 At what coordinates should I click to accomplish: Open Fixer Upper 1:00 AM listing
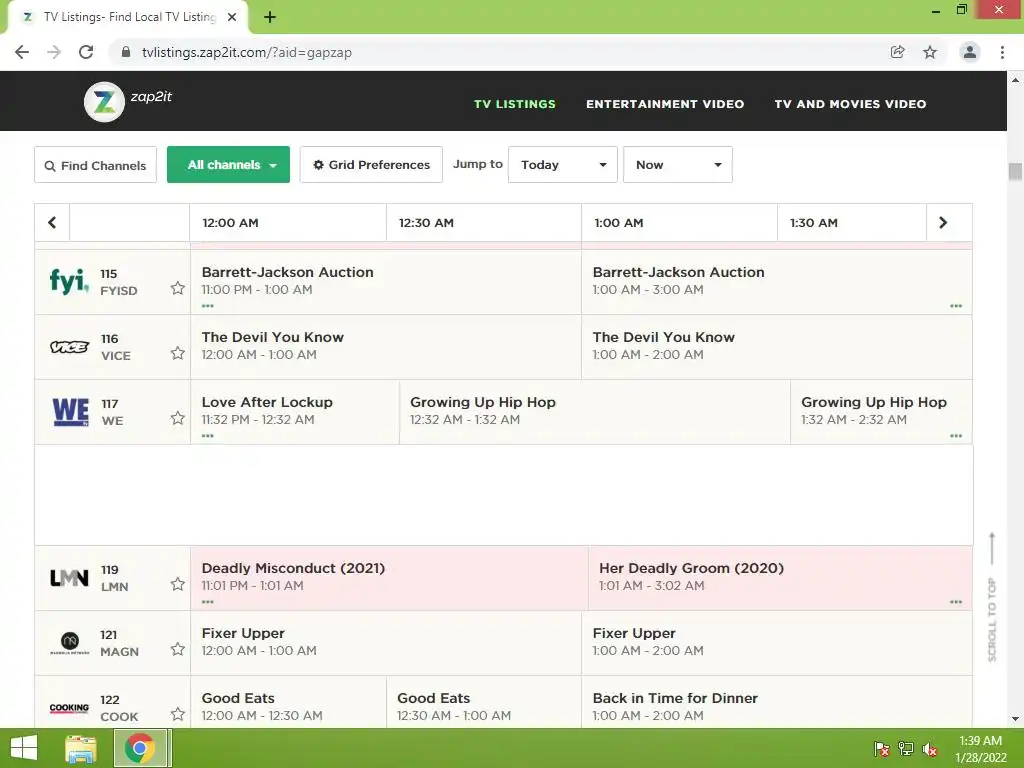pyautogui.click(x=776, y=643)
